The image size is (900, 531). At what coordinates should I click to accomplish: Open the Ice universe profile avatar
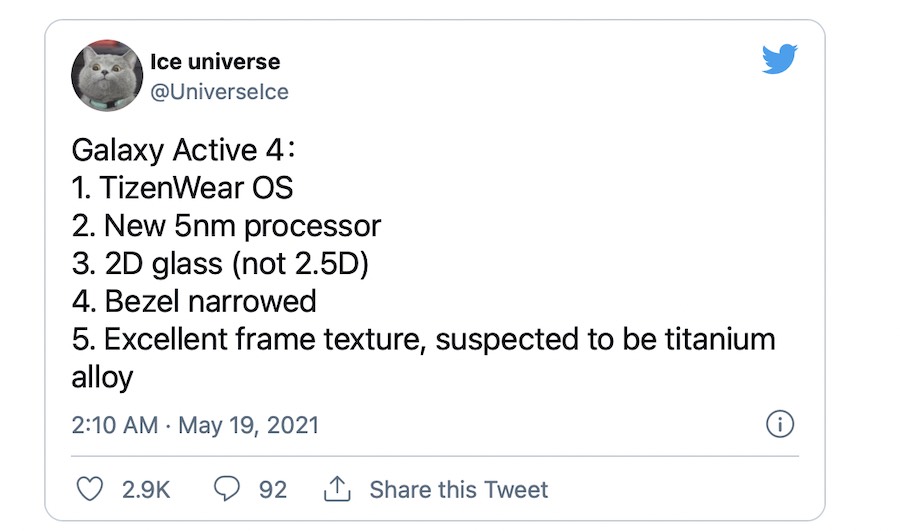pyautogui.click(x=105, y=77)
